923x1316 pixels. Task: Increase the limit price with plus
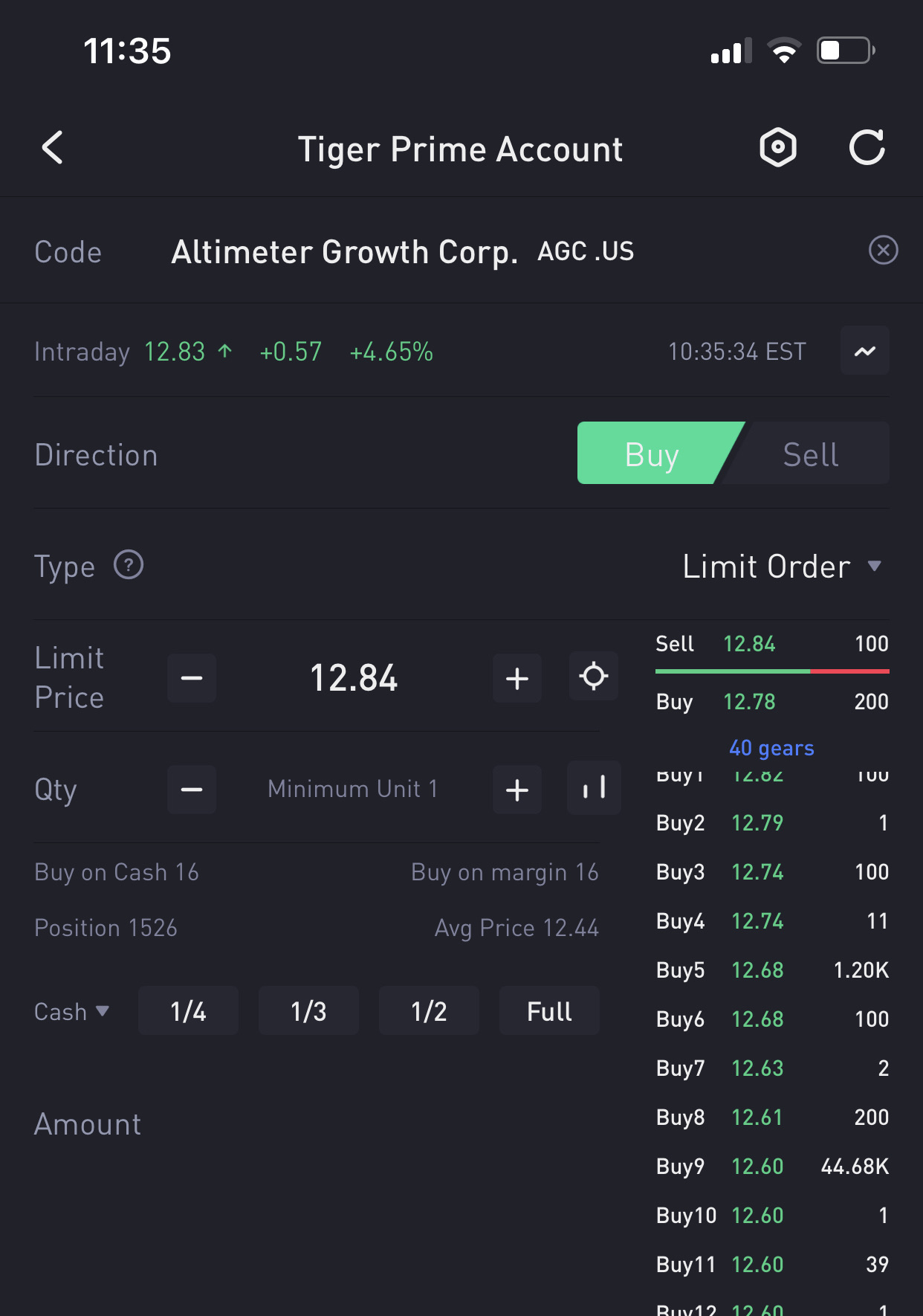(x=517, y=678)
